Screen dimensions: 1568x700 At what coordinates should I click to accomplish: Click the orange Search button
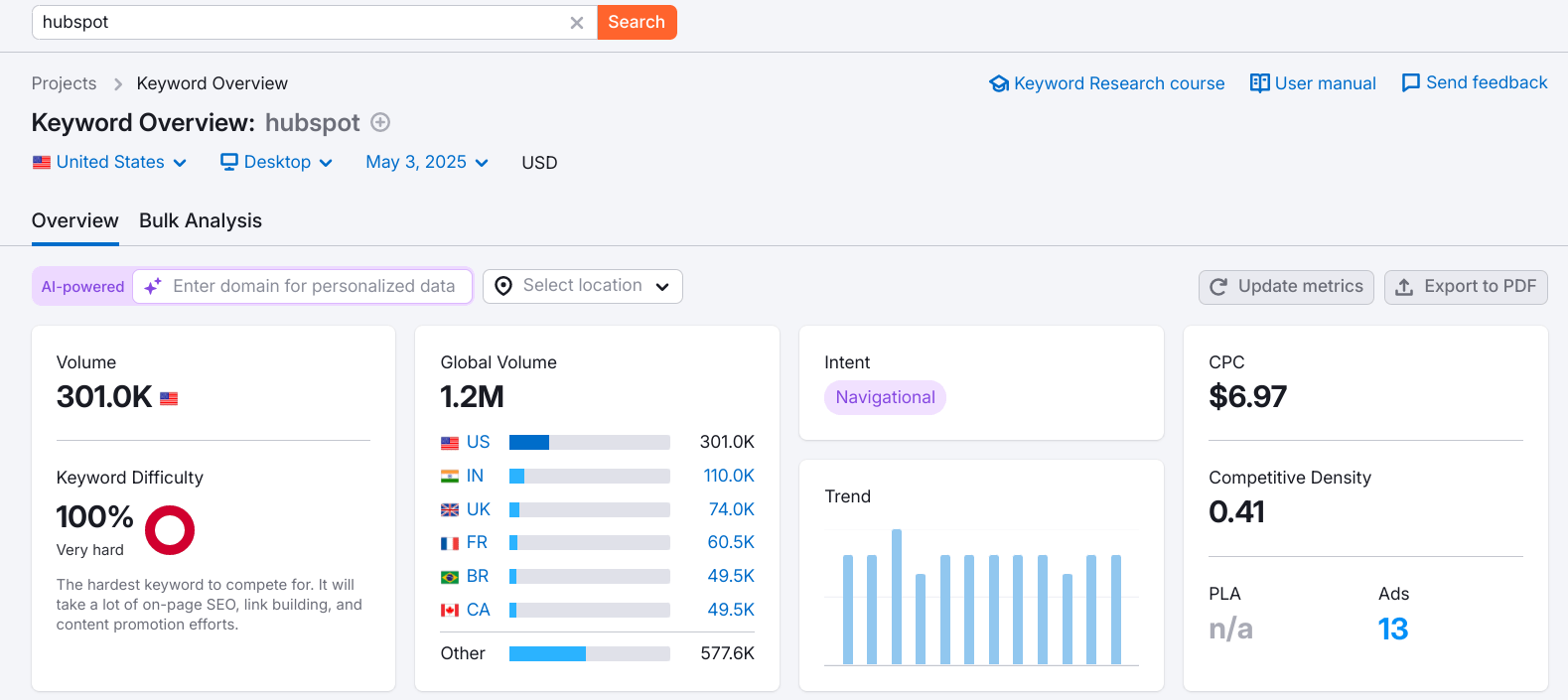coord(637,22)
